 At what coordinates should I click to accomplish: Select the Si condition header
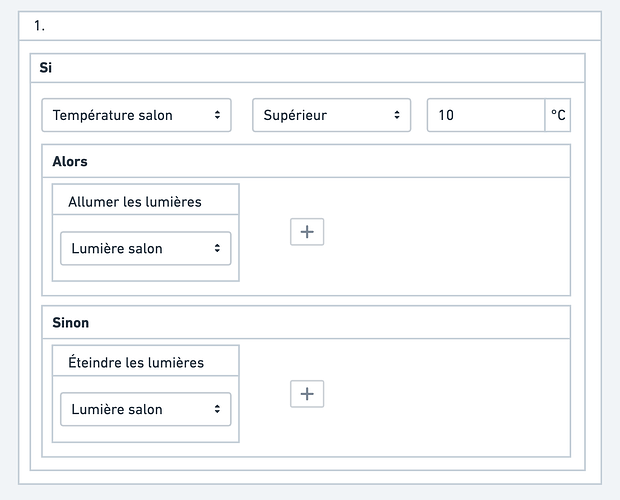tap(46, 68)
